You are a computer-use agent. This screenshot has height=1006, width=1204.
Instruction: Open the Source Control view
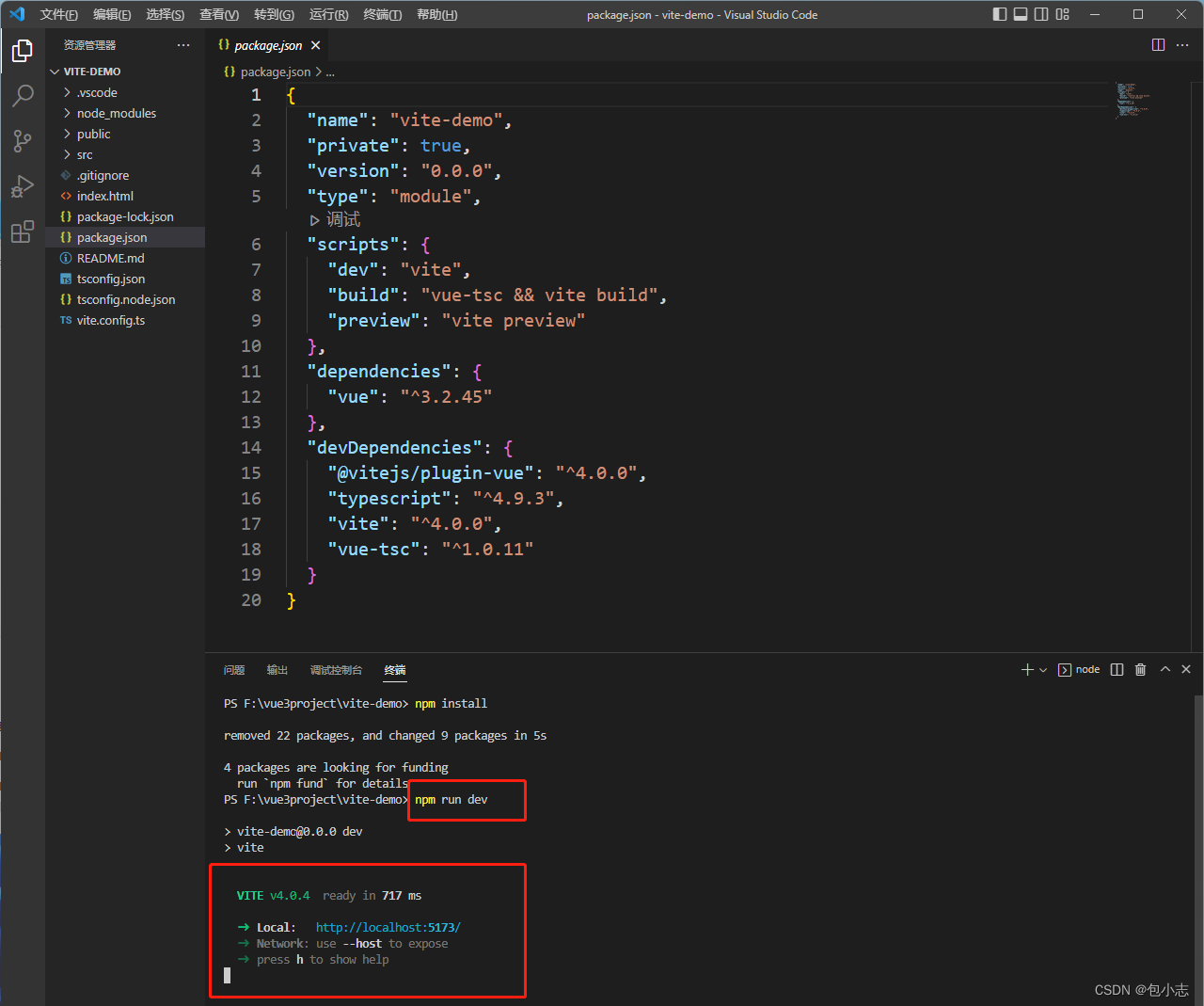[23, 141]
